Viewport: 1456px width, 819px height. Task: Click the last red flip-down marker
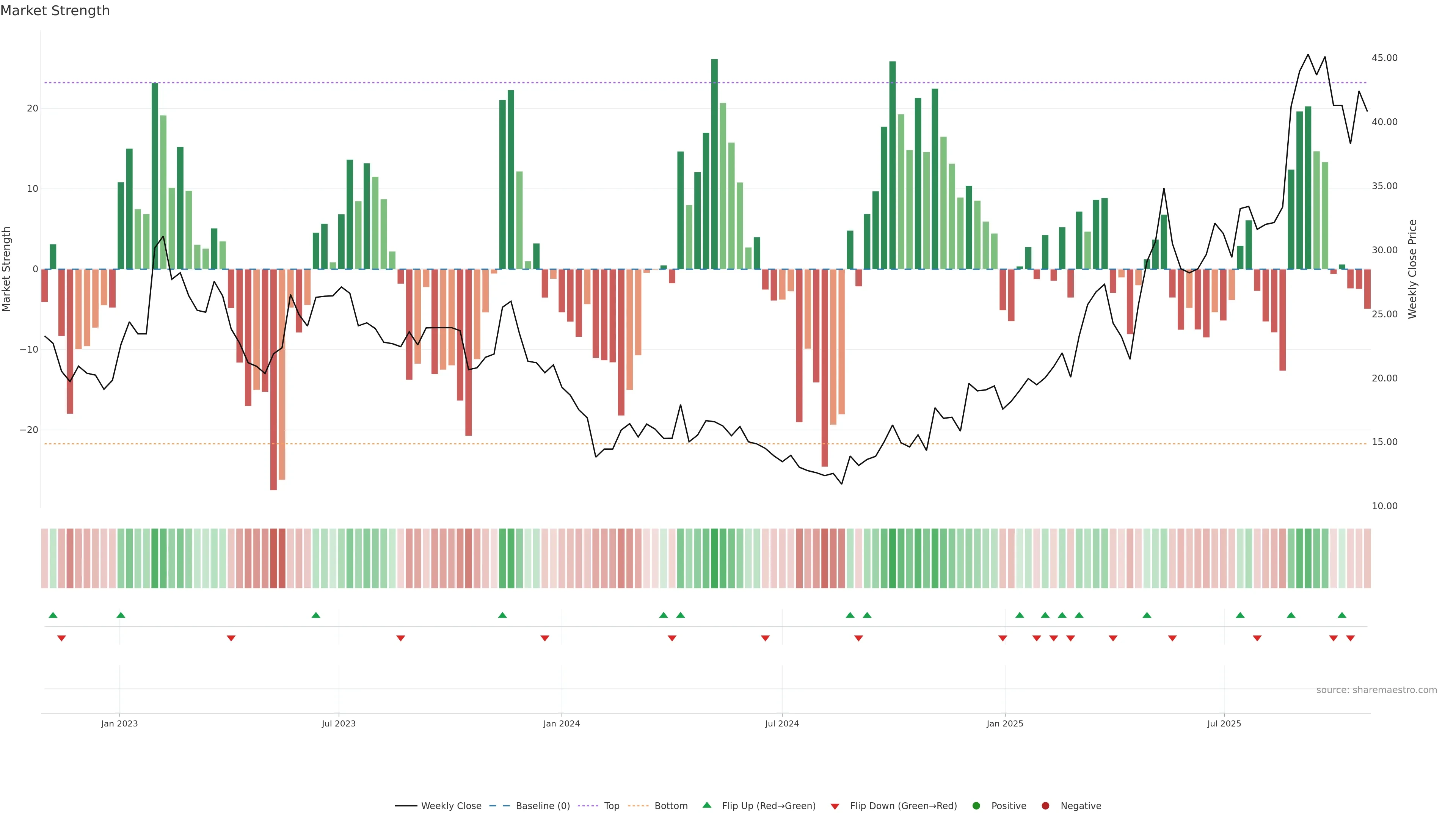click(x=1350, y=638)
